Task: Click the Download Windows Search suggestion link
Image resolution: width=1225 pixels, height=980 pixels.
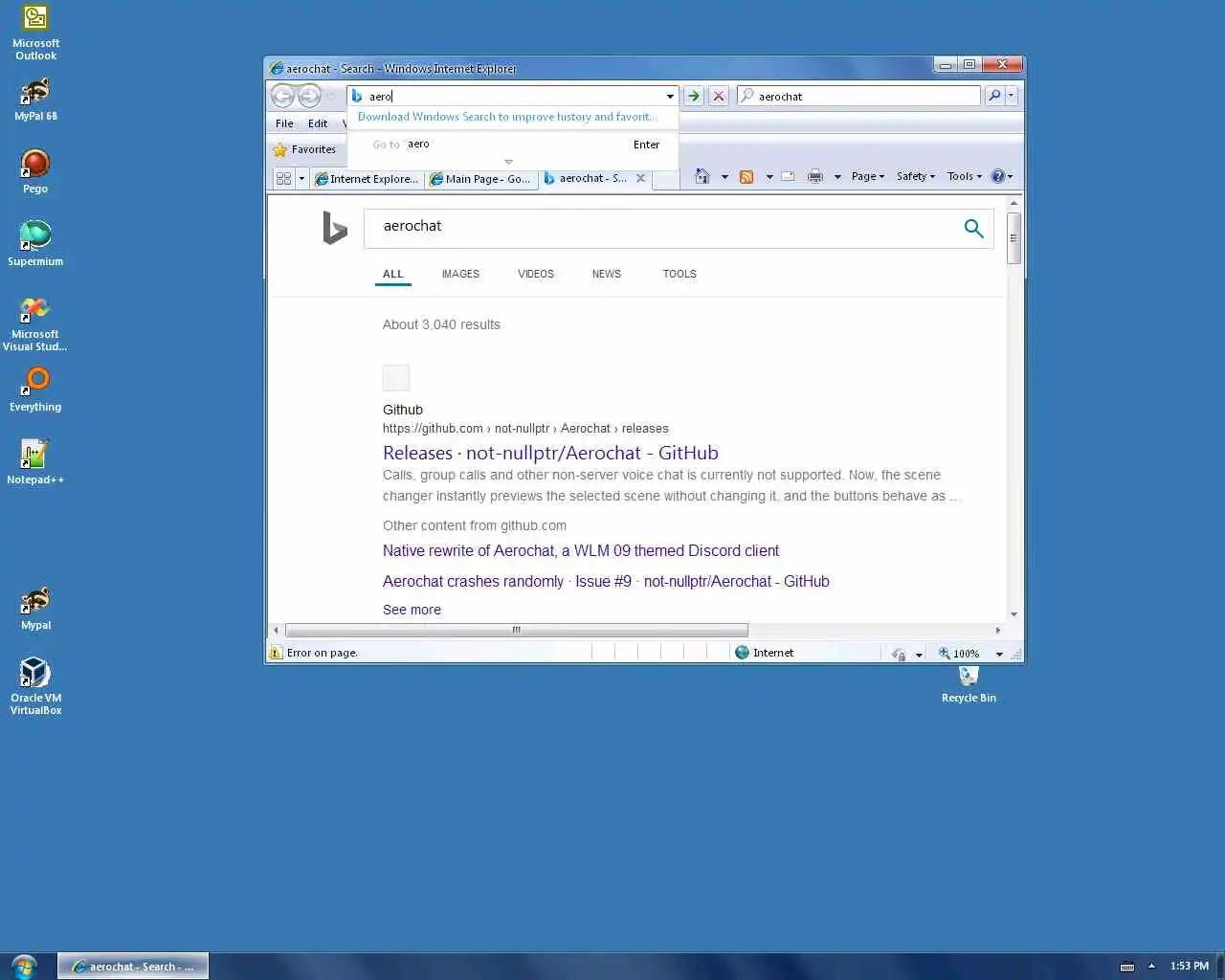Action: point(507,117)
